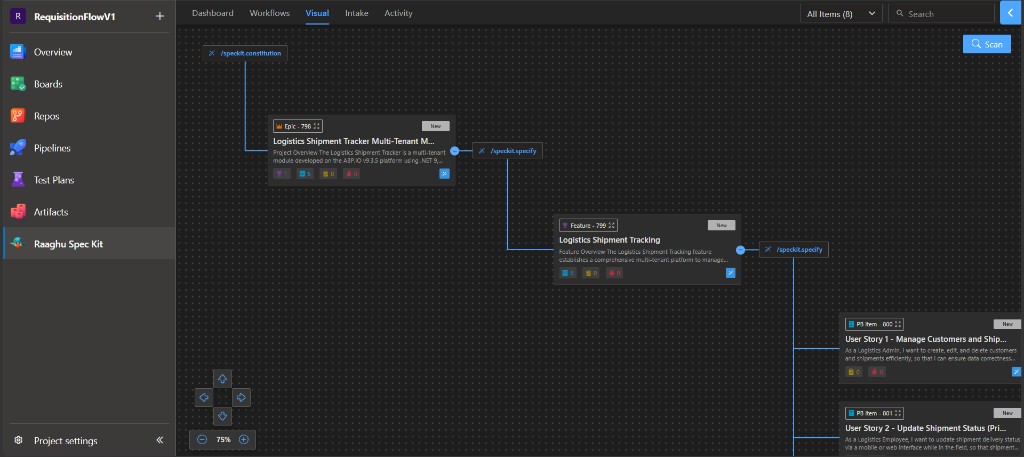1024x457 pixels.
Task: Click the blue speckit action icon on Epic card
Action: [x=444, y=174]
